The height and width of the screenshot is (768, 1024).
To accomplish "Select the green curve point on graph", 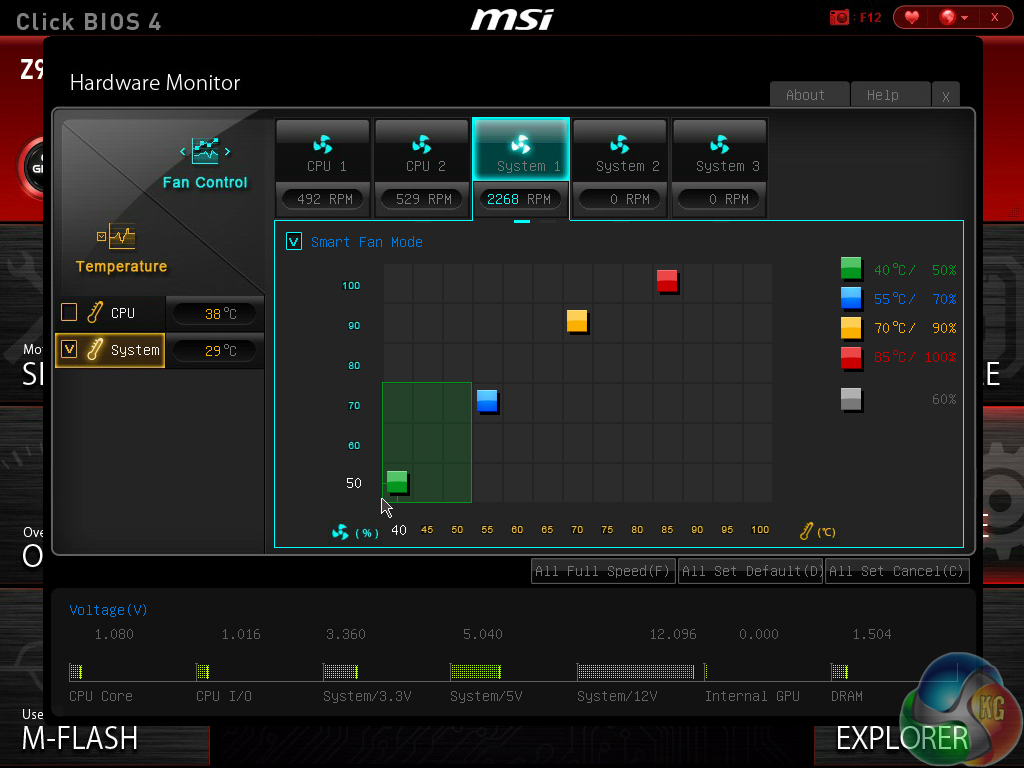I will point(397,482).
